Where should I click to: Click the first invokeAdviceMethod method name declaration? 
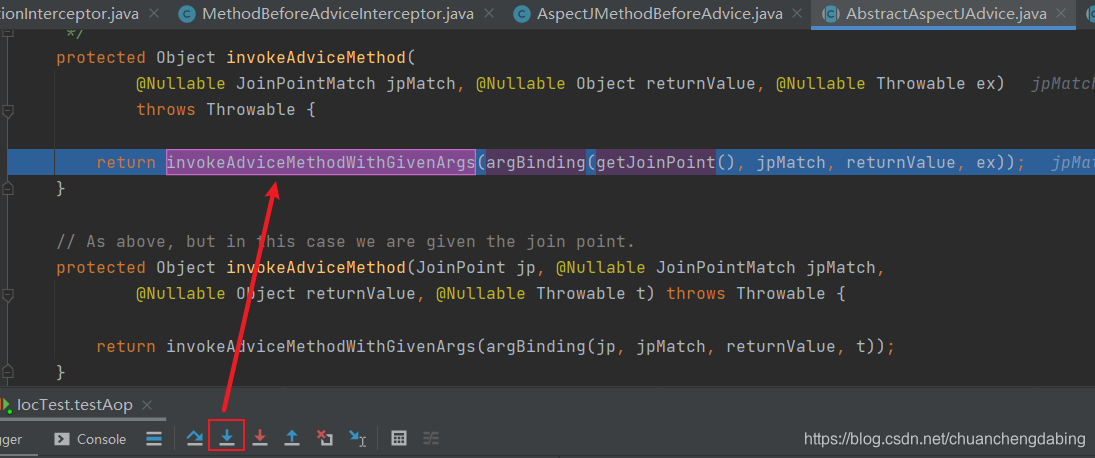pos(316,57)
